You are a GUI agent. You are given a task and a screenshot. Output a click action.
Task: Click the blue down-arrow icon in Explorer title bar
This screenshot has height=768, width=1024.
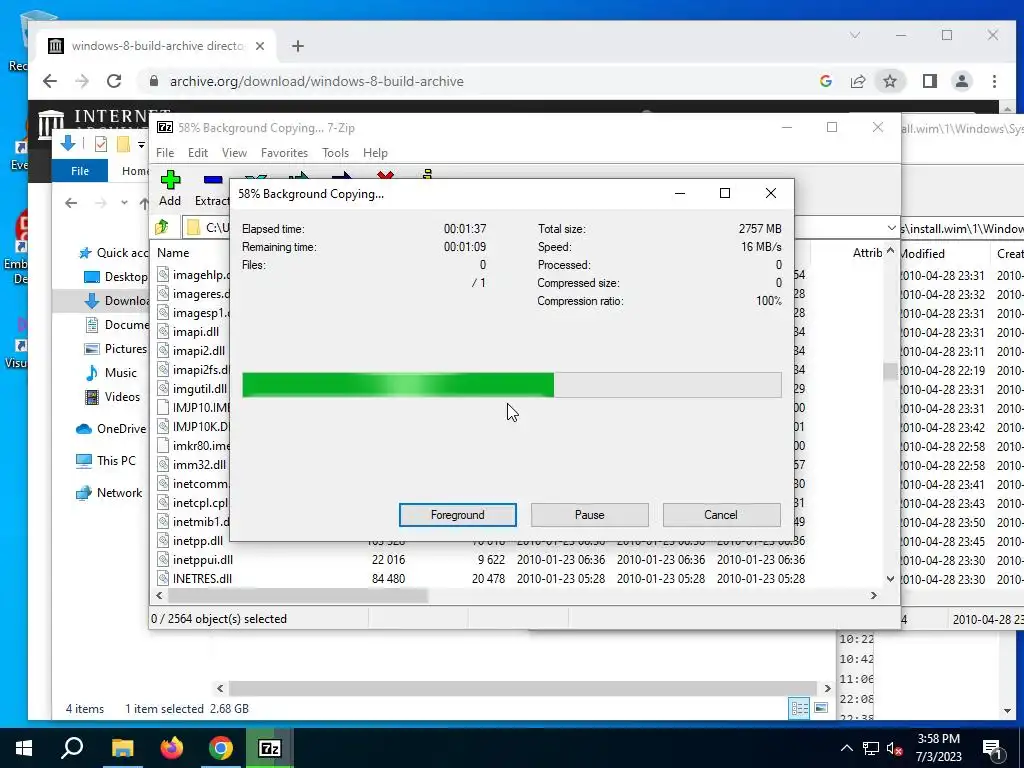point(68,143)
